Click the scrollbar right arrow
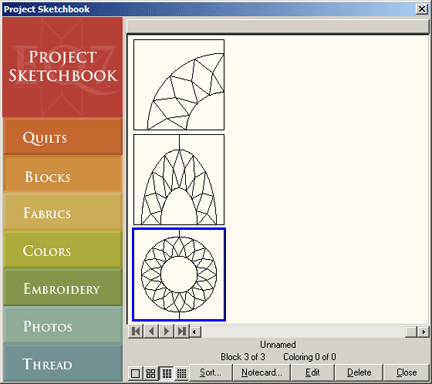The image size is (432, 384). (423, 332)
